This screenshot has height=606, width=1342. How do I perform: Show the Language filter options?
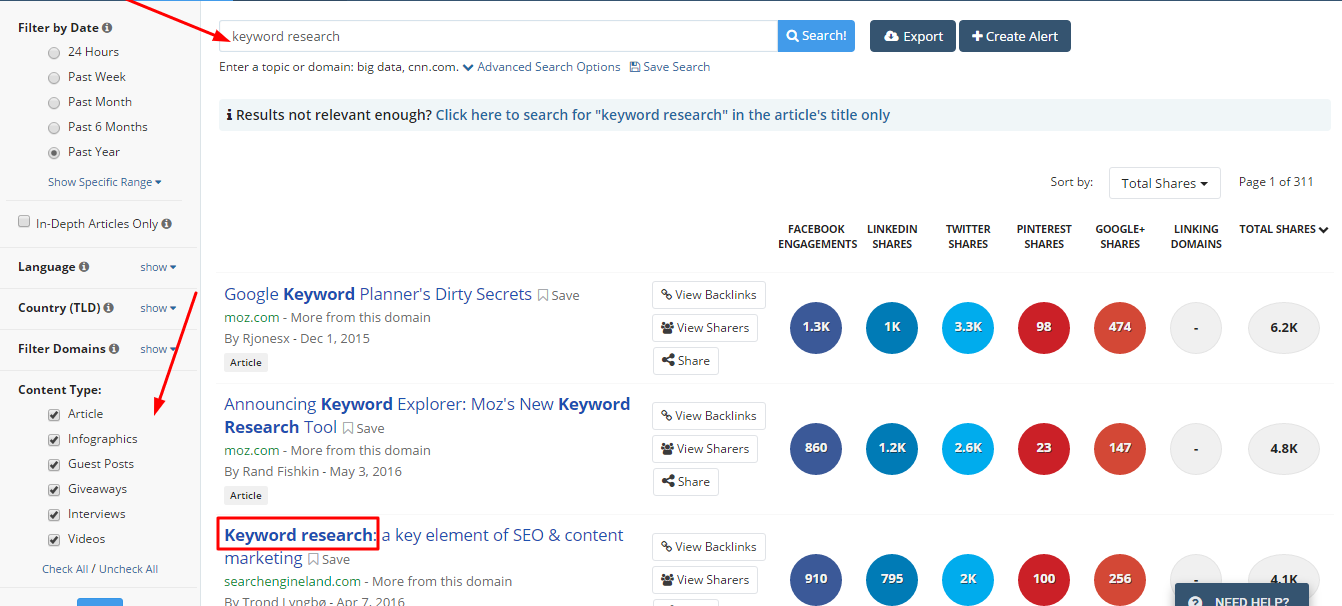coord(158,267)
